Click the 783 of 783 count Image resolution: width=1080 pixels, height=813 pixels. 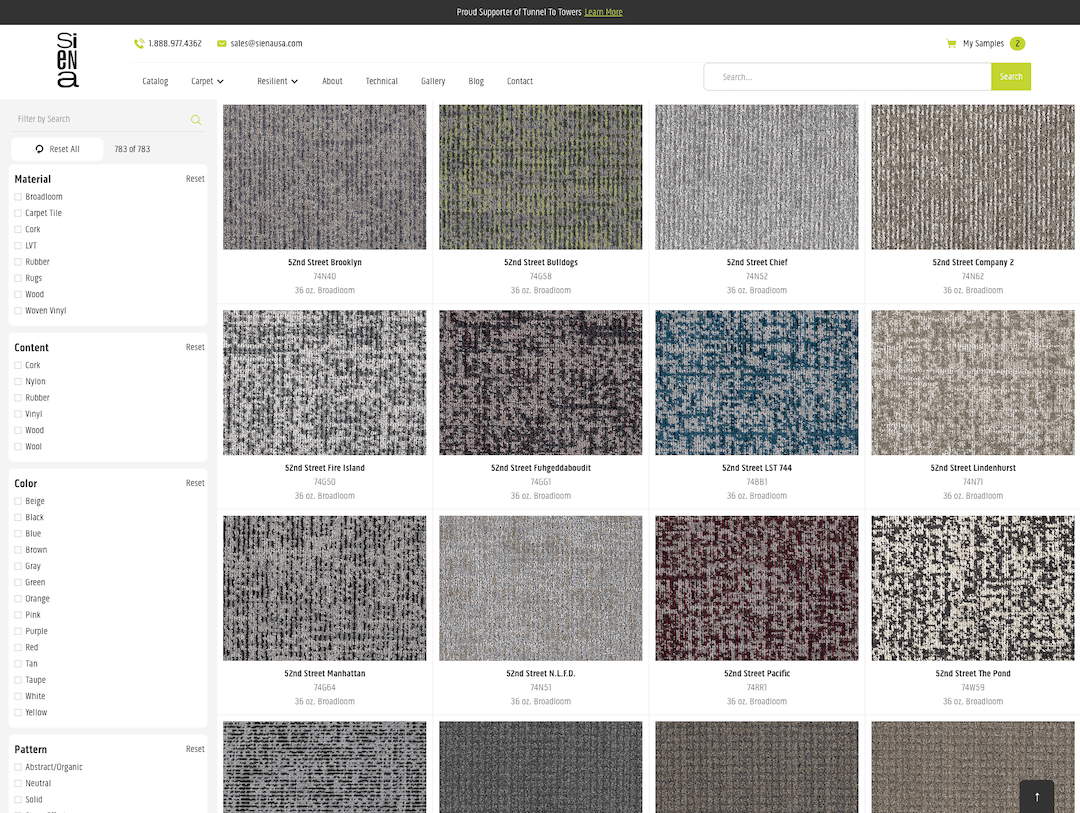[132, 149]
